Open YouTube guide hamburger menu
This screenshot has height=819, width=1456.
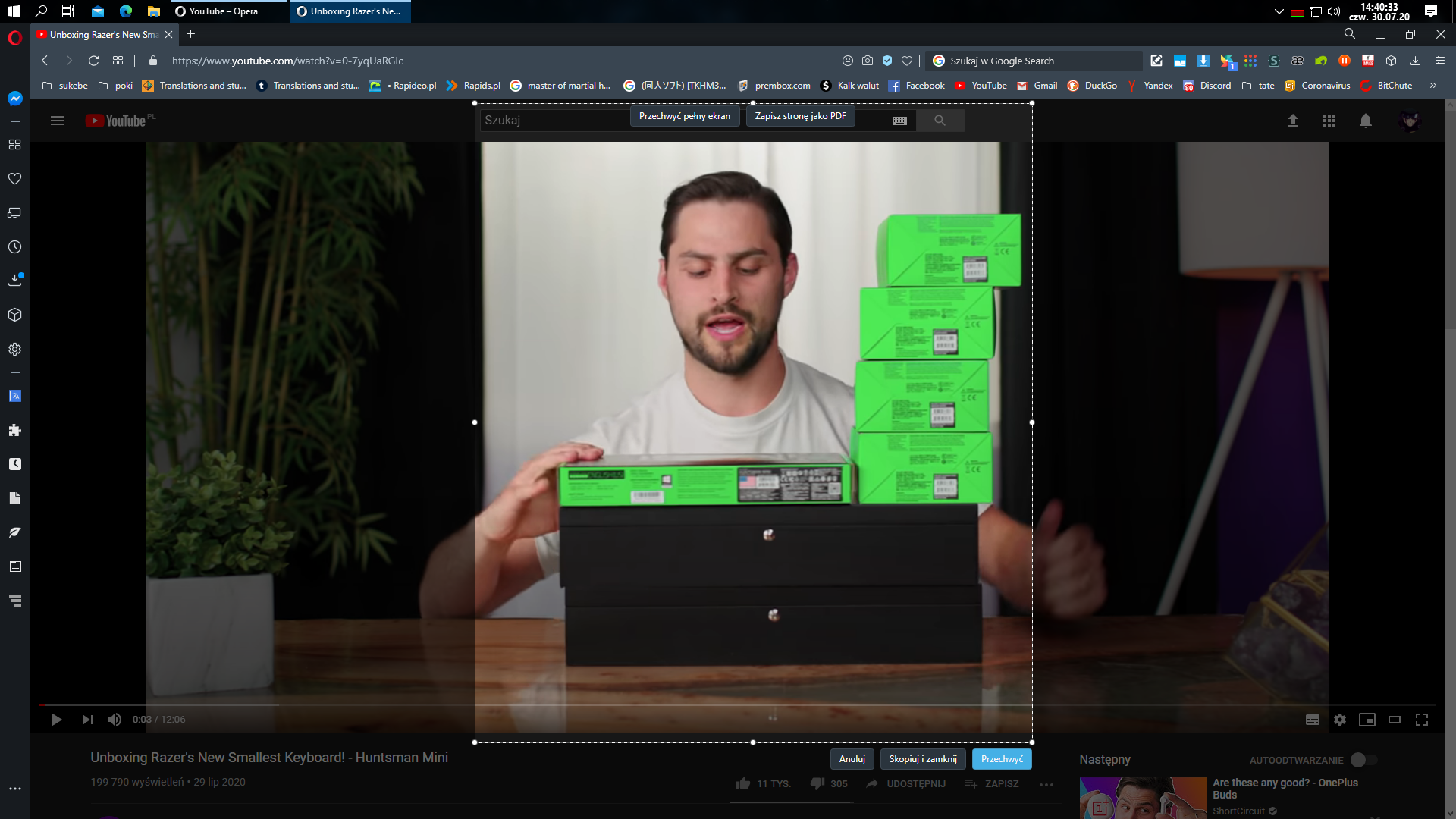point(58,121)
